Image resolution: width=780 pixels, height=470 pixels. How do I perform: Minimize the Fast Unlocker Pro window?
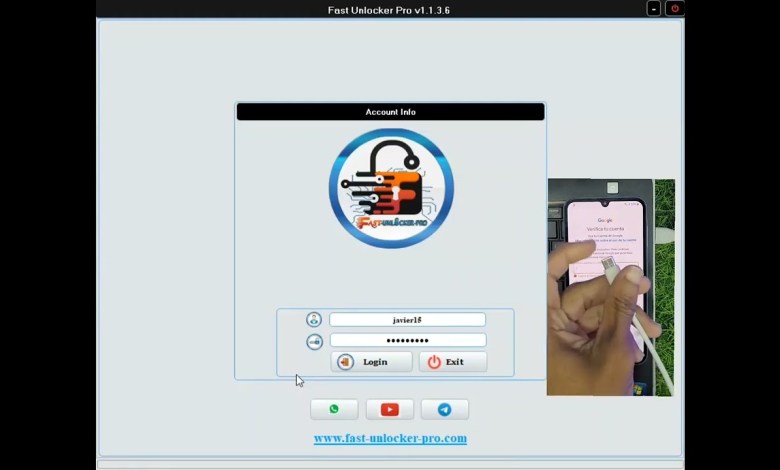[x=654, y=9]
